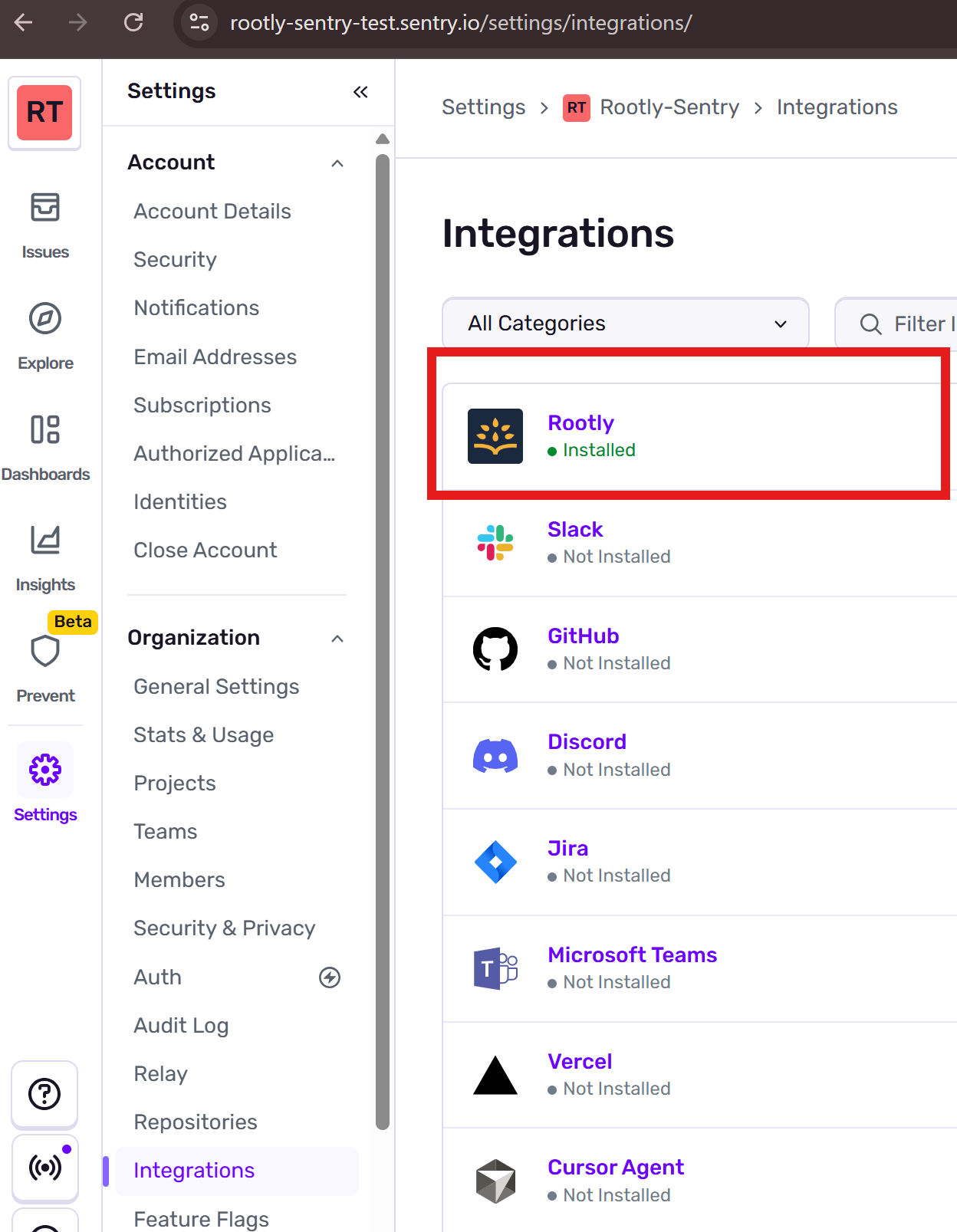Click the help question mark icon
Screen dimensions: 957x1232
tap(44, 1094)
